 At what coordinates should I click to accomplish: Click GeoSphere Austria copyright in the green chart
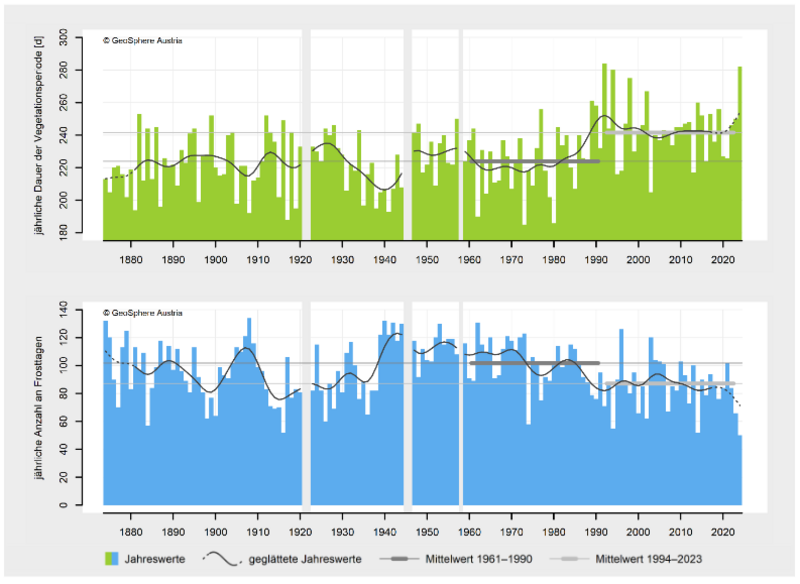tap(143, 41)
